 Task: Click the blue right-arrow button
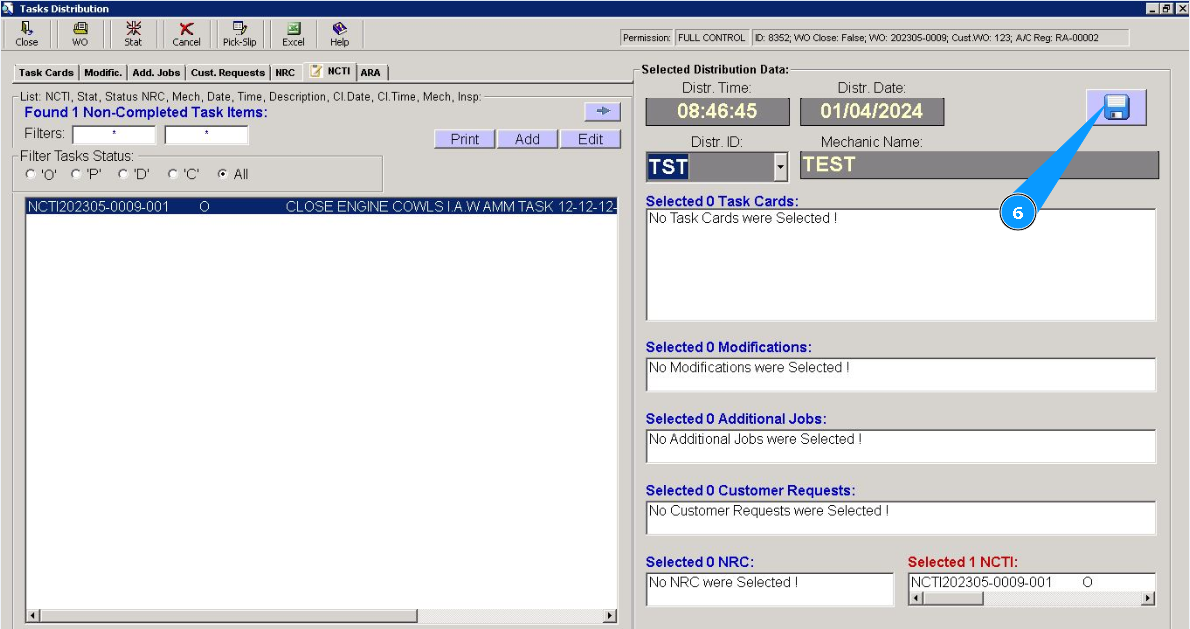pyautogui.click(x=603, y=112)
